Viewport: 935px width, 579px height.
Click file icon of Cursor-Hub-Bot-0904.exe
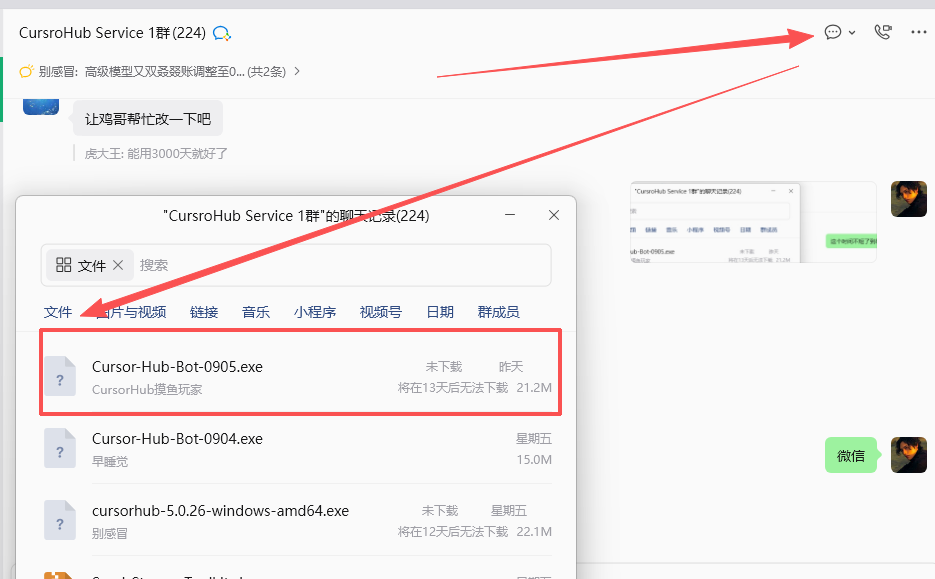point(60,448)
